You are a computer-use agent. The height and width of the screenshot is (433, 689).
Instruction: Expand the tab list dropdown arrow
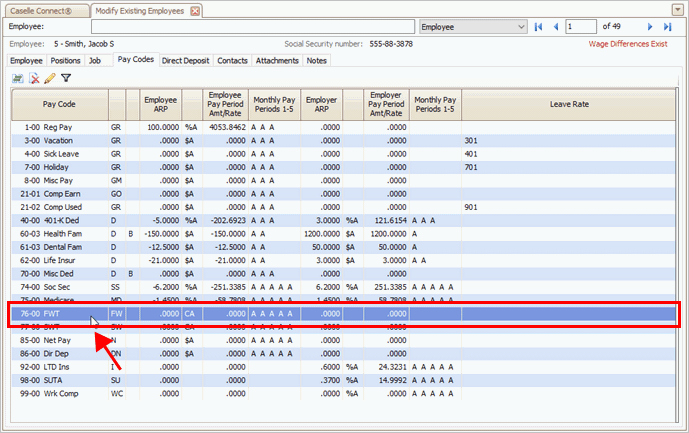click(679, 10)
